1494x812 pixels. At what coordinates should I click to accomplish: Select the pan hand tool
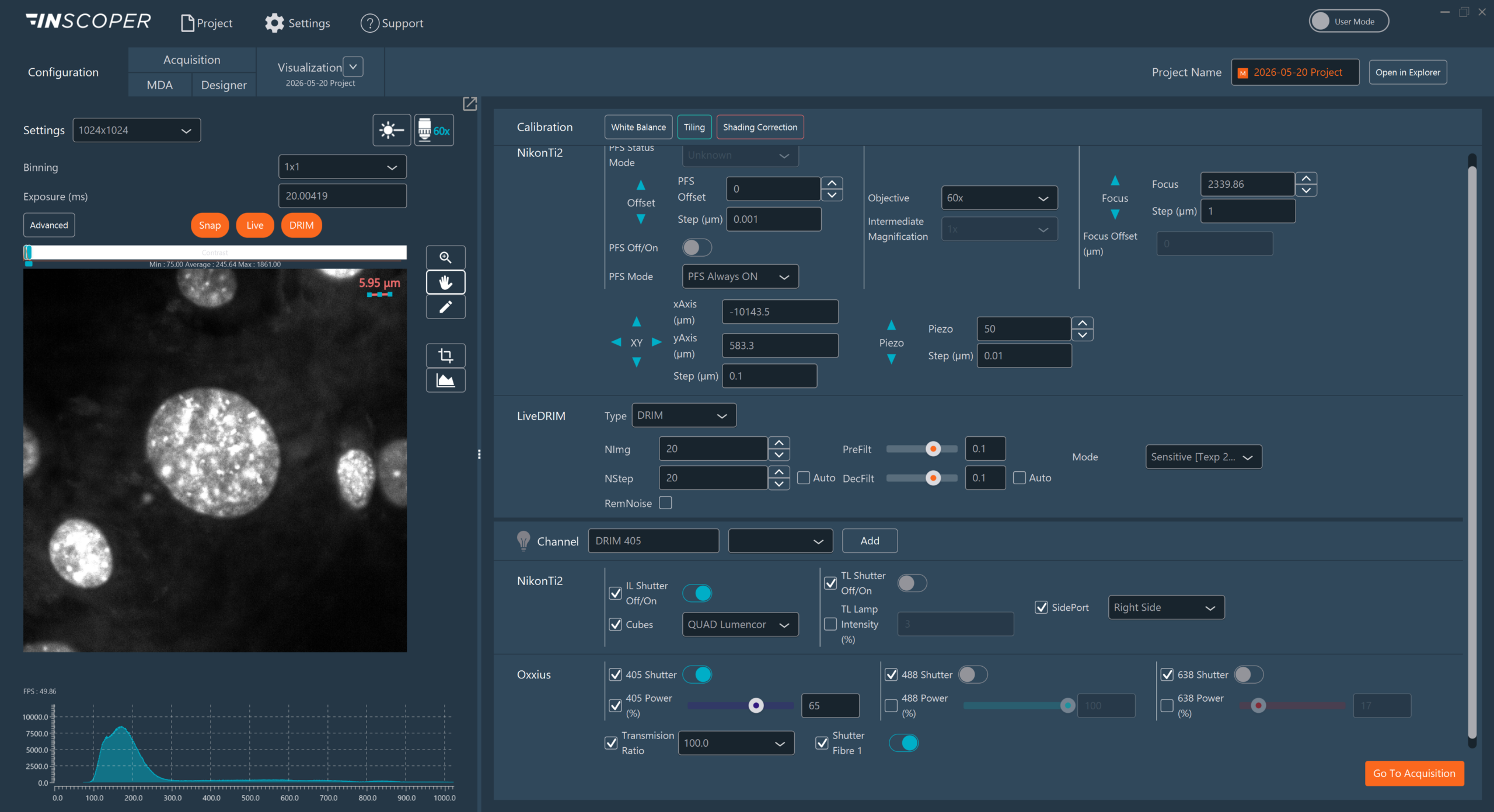[445, 282]
